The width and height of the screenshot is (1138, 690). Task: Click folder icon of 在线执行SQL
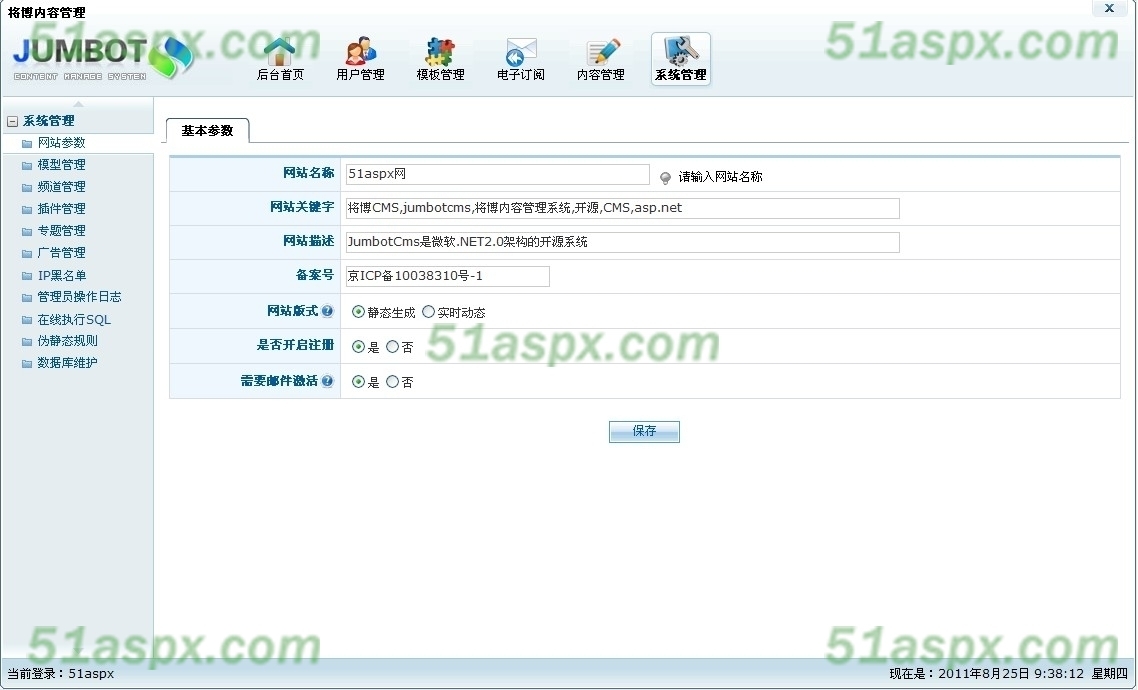(x=27, y=320)
